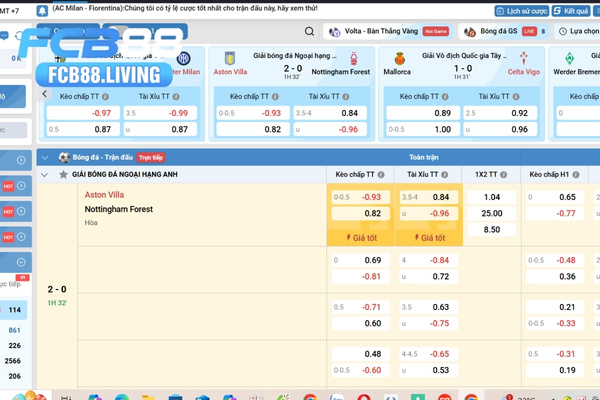Click Aston Villa club crest in card
600x400 pixels.
(230, 59)
